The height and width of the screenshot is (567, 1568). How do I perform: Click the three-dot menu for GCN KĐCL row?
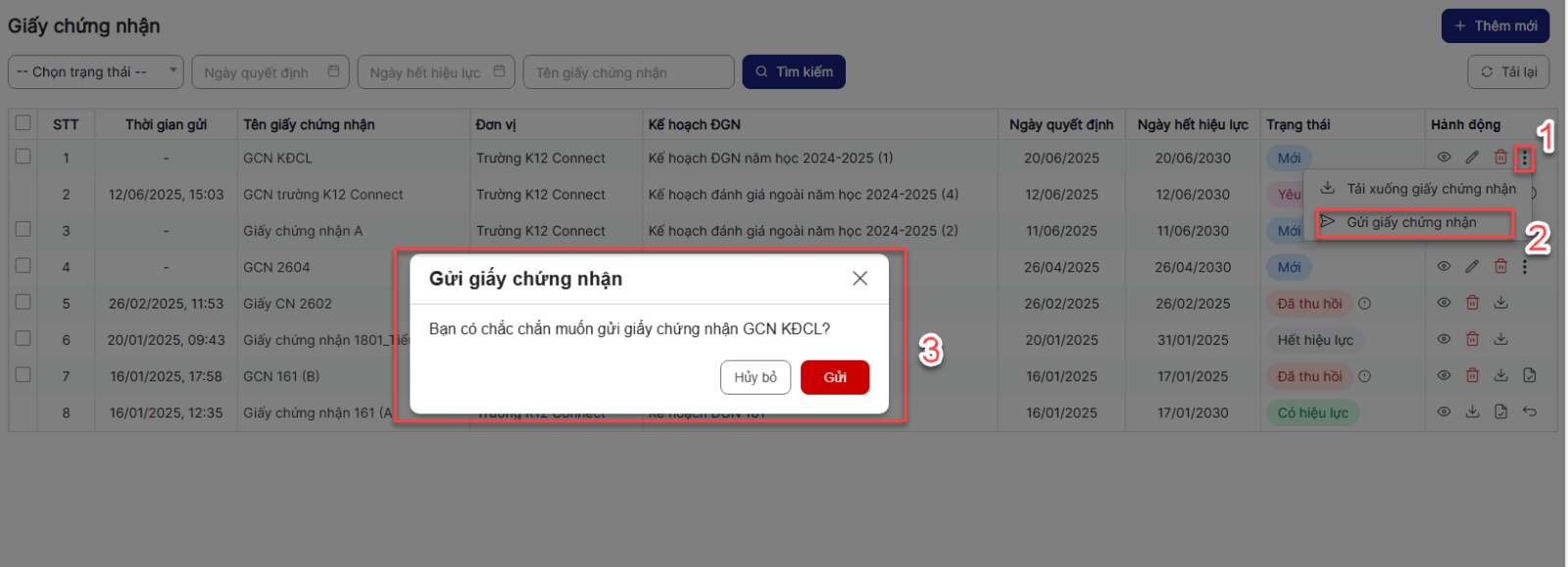1524,158
